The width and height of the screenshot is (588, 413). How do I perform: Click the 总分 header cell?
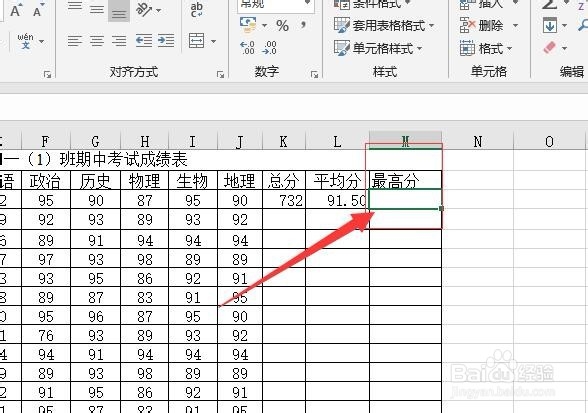284,180
